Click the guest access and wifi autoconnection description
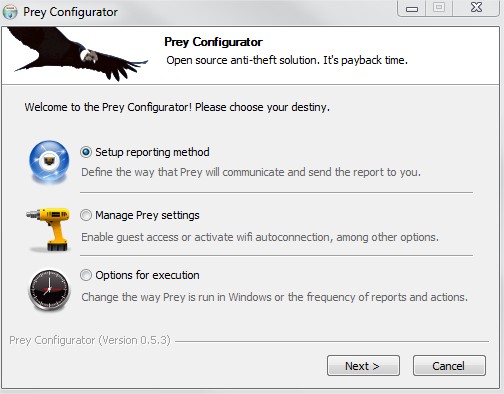This screenshot has height=394, width=504. point(260,237)
